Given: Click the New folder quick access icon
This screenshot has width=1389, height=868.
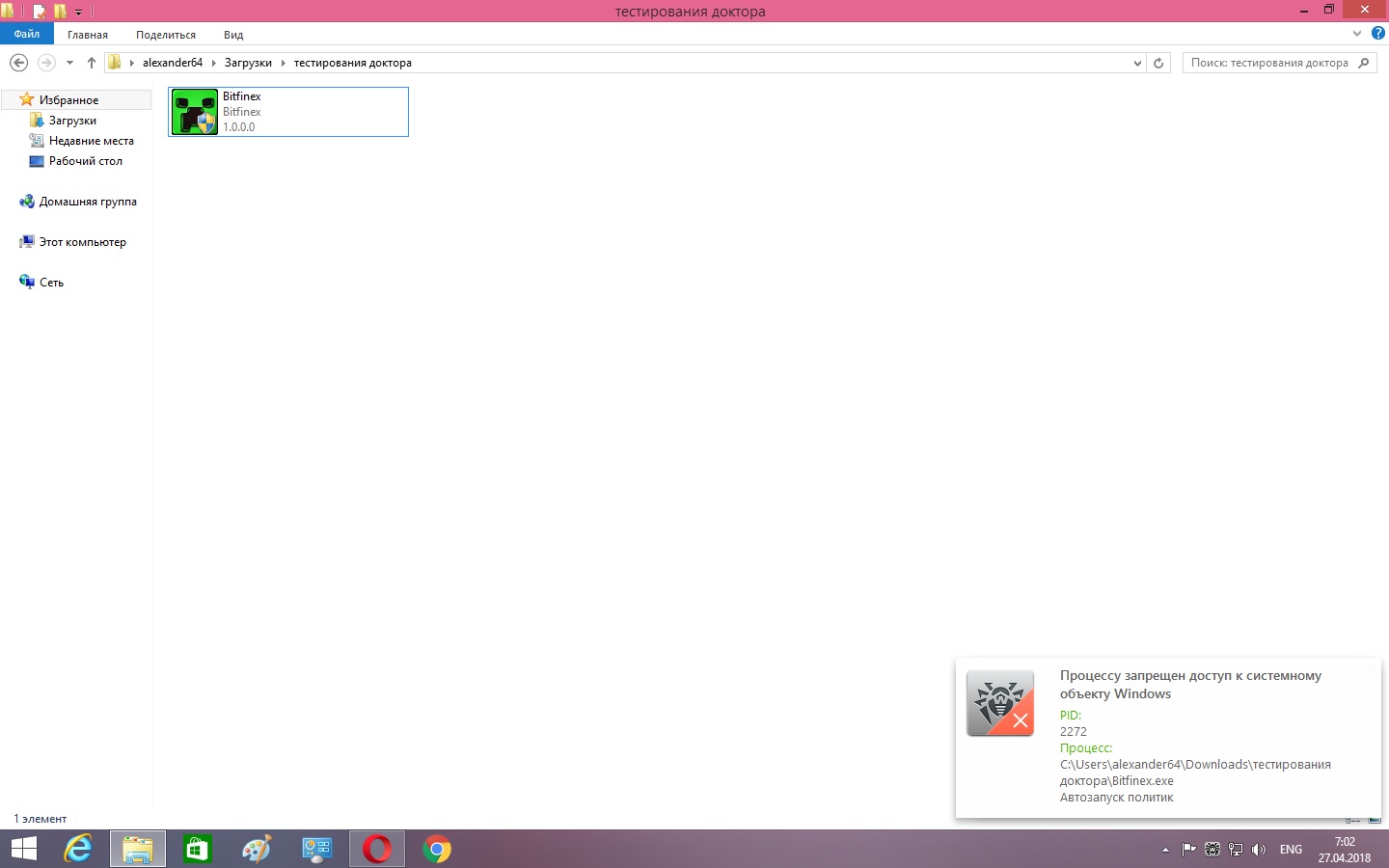Looking at the screenshot, I should pyautogui.click(x=60, y=12).
